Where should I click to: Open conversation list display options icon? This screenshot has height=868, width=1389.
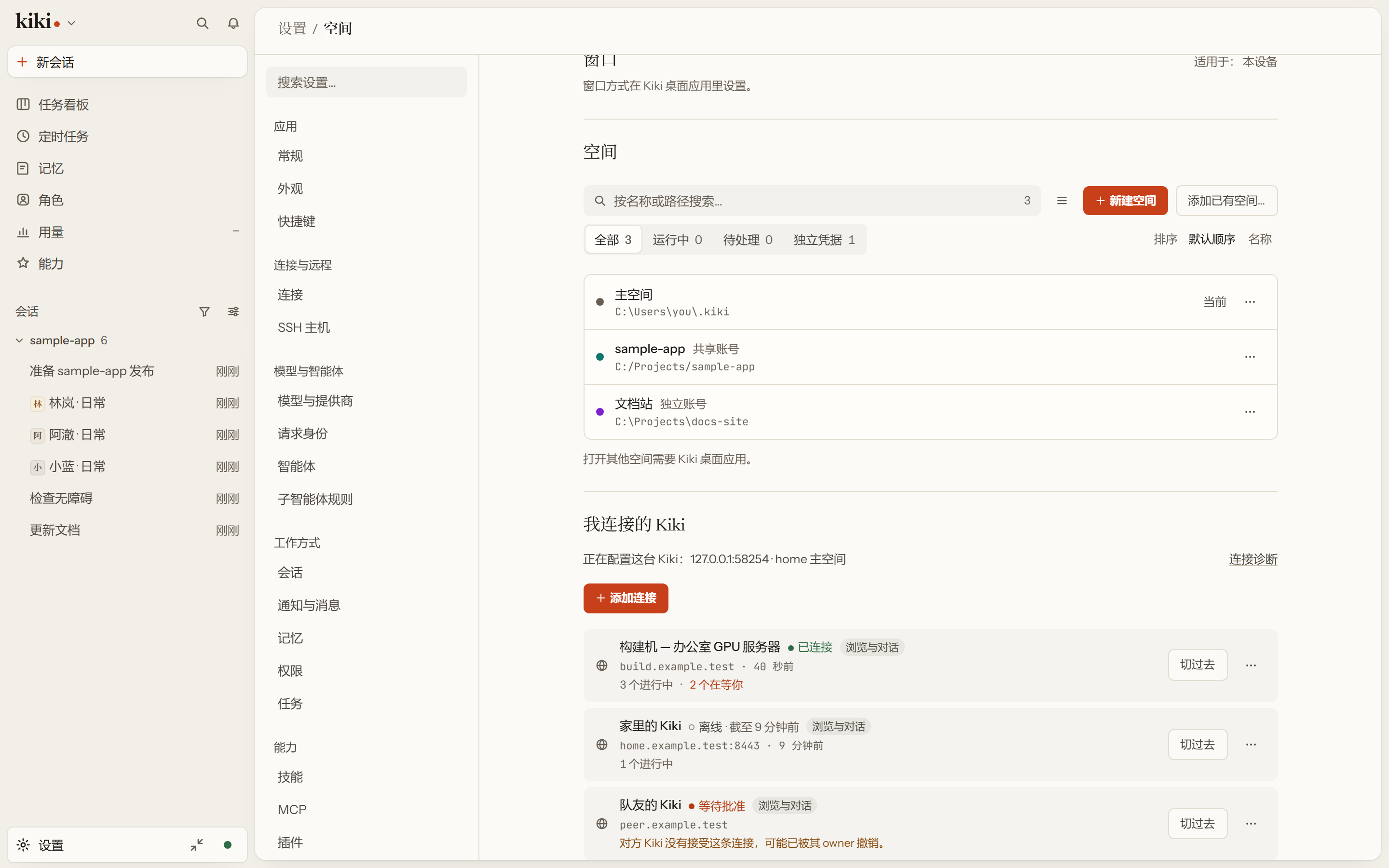pyautogui.click(x=233, y=312)
